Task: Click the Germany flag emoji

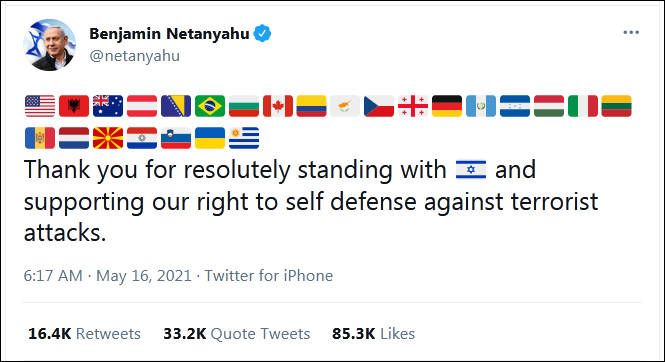Action: click(x=447, y=106)
